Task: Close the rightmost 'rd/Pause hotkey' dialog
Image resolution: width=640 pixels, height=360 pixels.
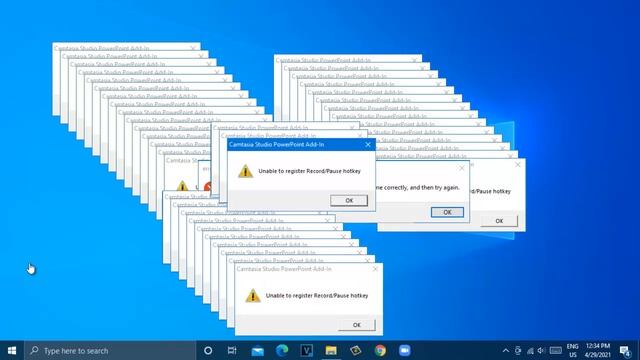Action: click(518, 164)
